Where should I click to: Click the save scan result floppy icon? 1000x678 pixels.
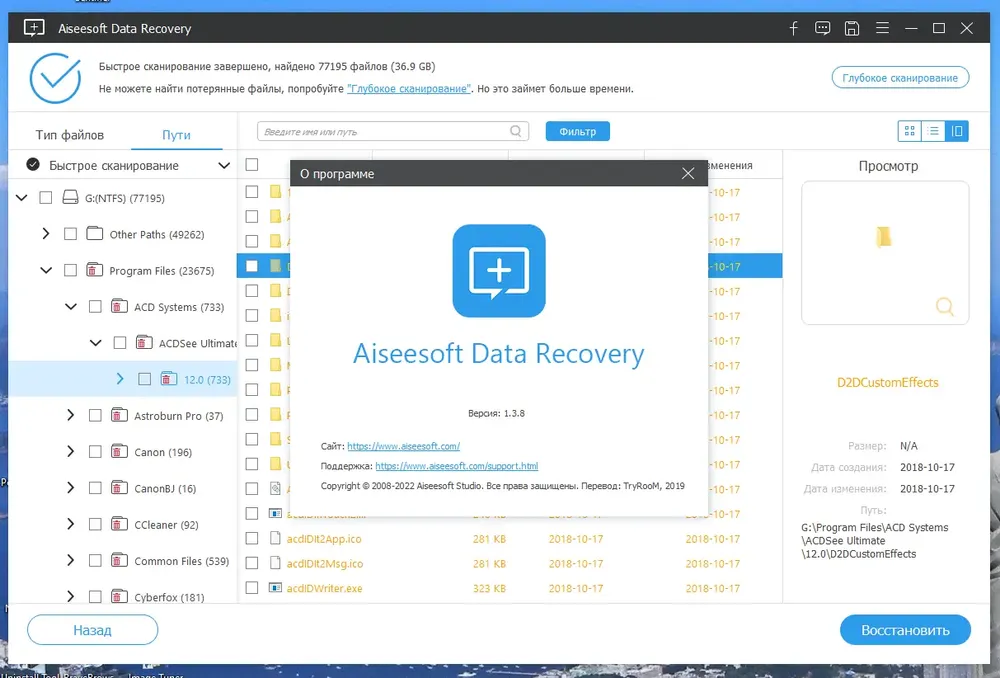point(852,28)
